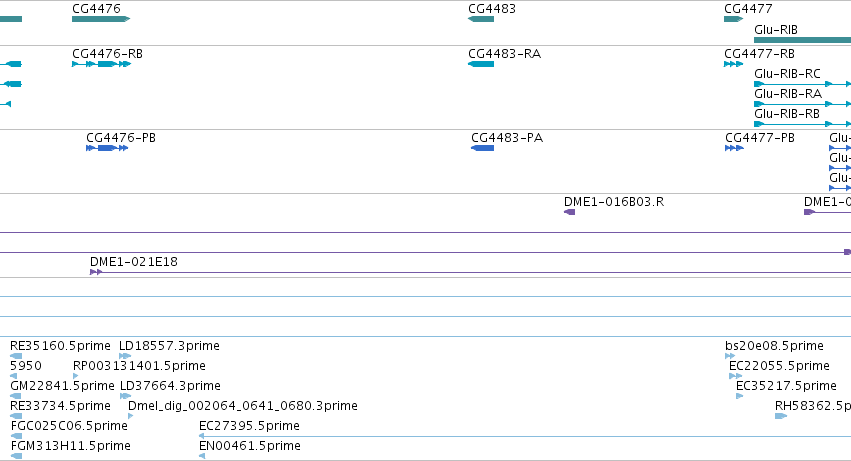The image size is (851, 461).
Task: Select the CG4483-RA transcript glyph
Action: point(481,64)
